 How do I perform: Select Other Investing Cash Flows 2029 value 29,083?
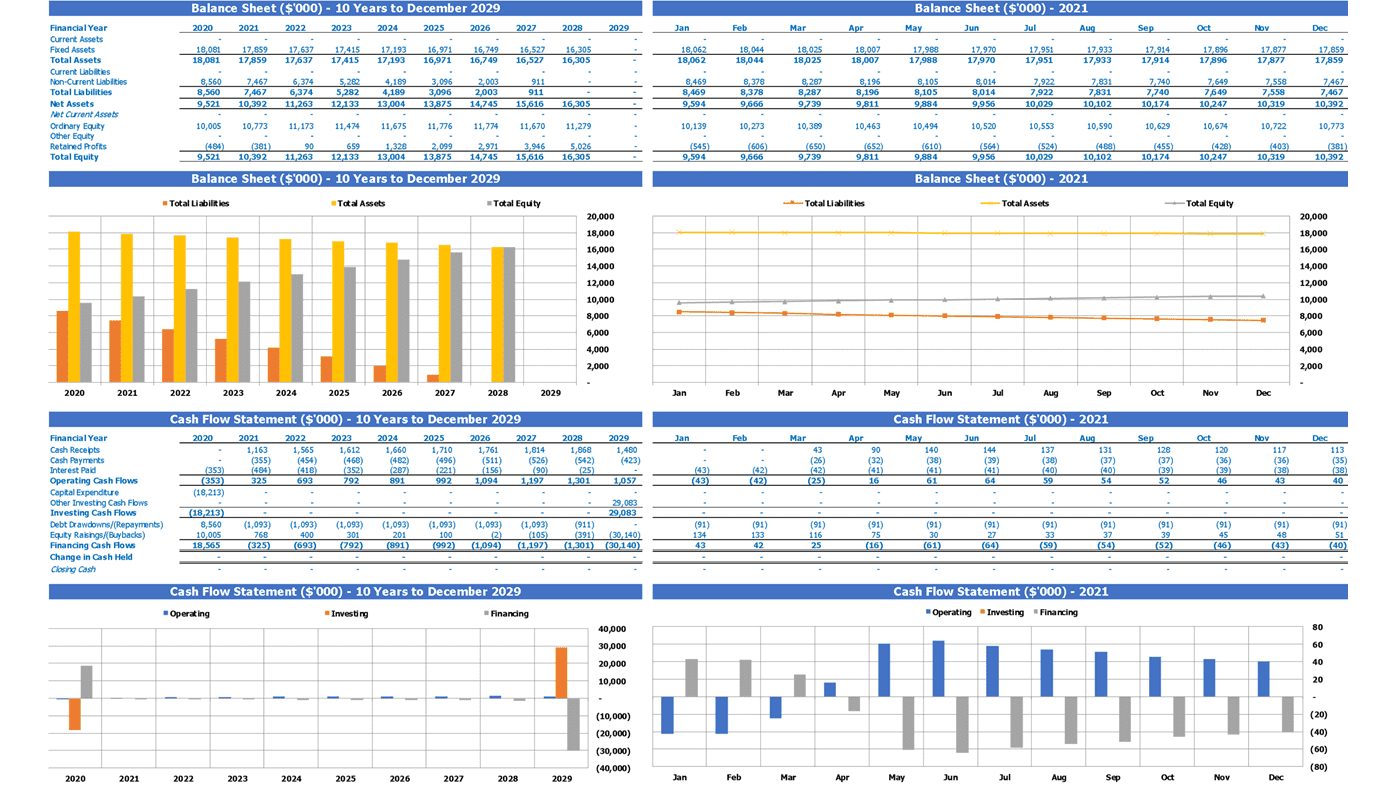(623, 503)
